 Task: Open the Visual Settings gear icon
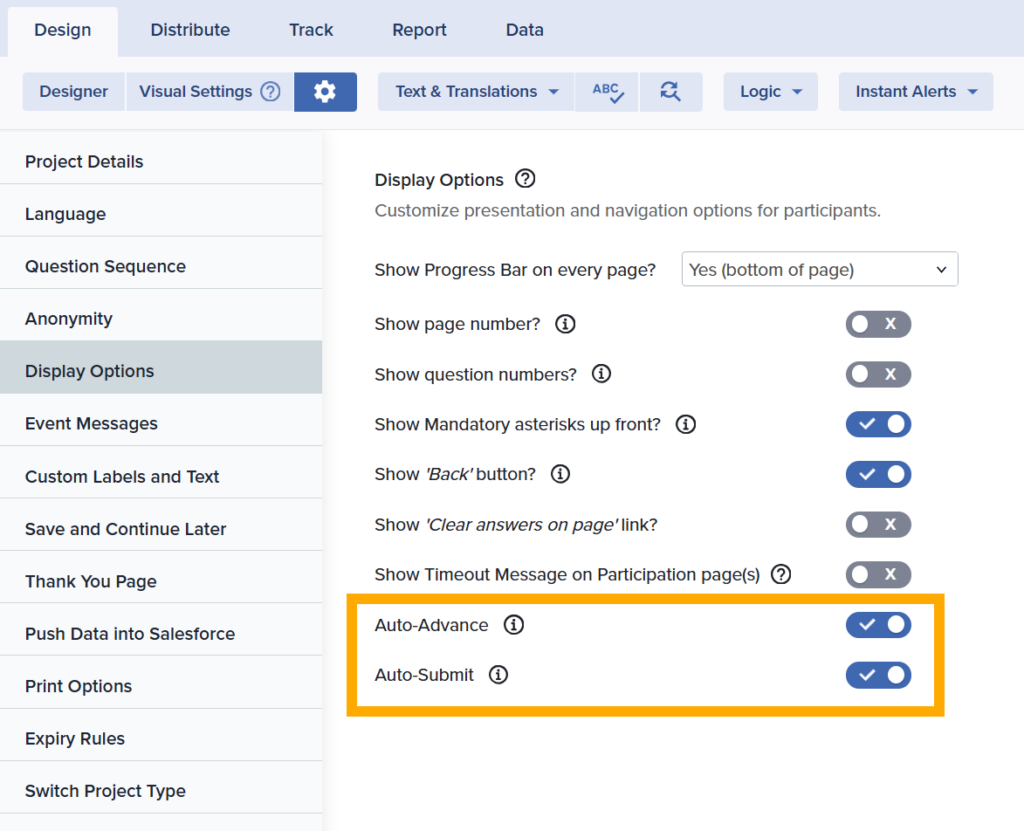tap(325, 91)
